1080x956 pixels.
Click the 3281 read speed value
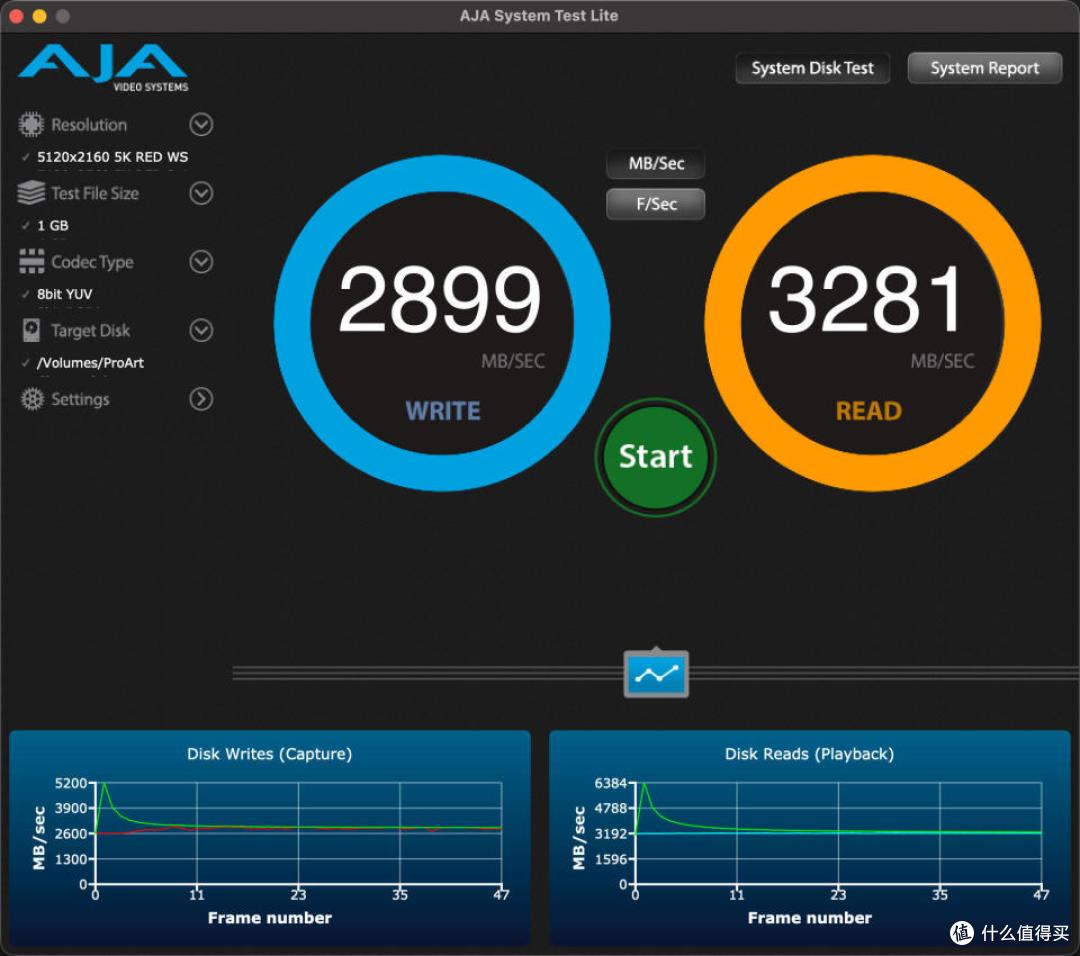tap(864, 299)
